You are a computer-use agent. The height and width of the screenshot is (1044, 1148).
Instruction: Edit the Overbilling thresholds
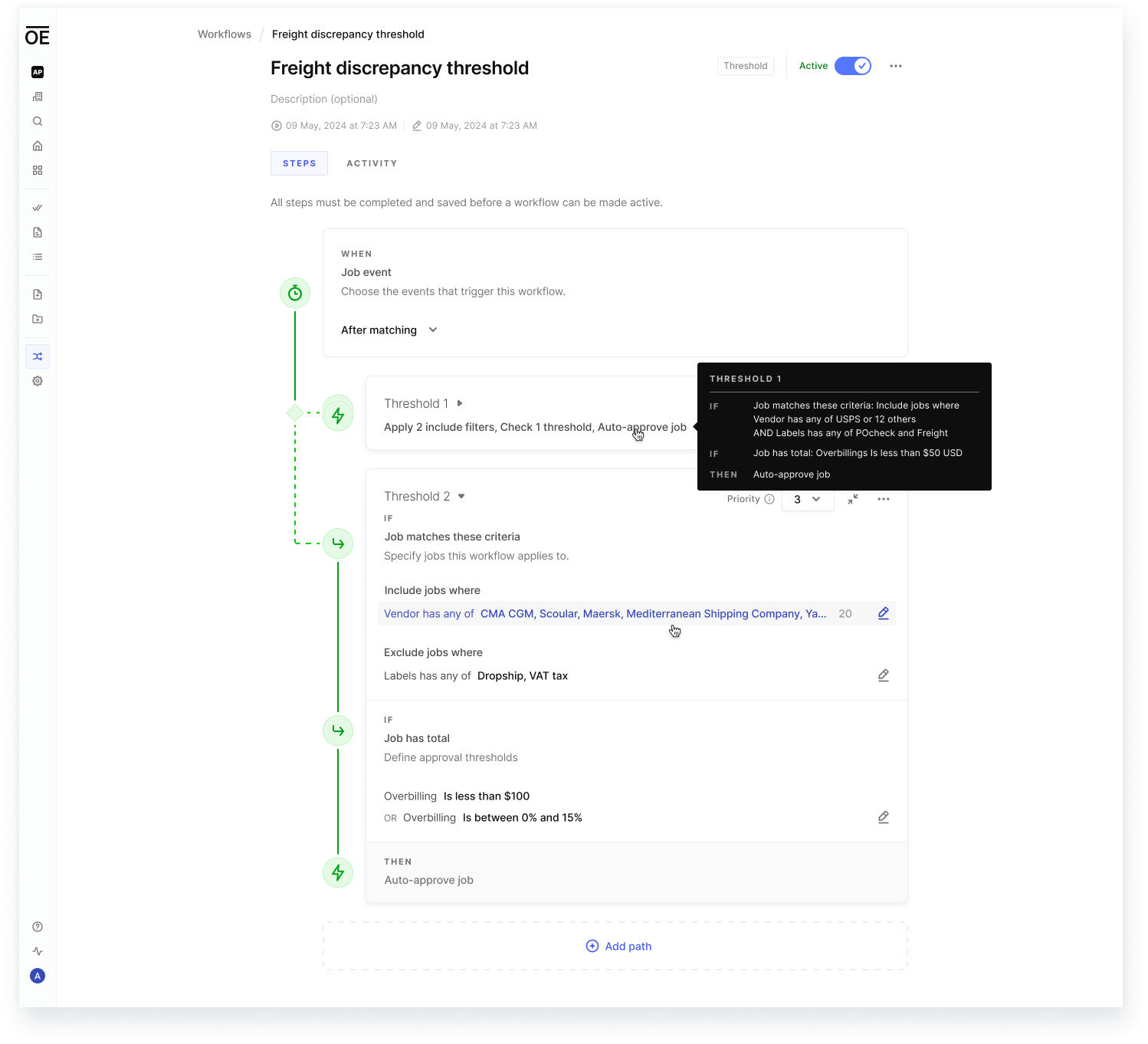(884, 817)
